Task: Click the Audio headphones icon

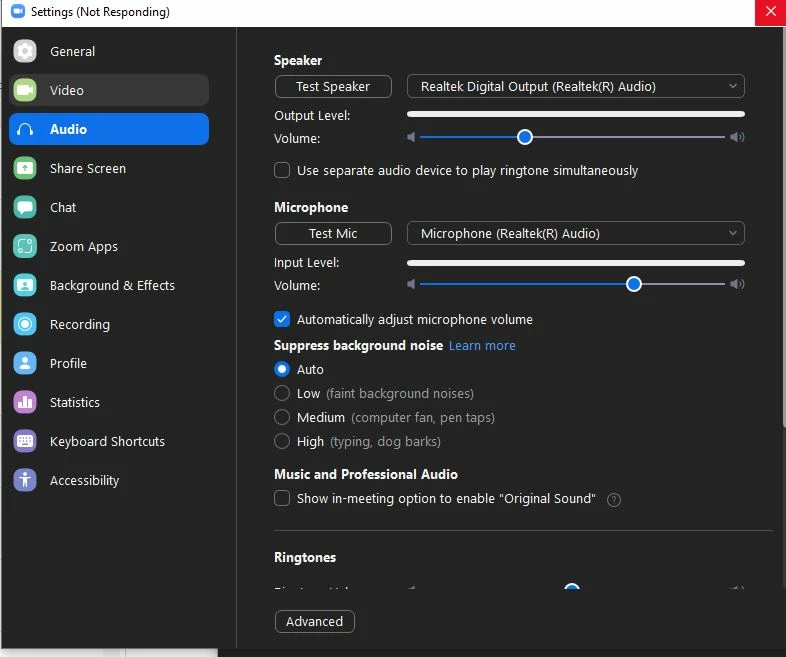Action: [25, 129]
